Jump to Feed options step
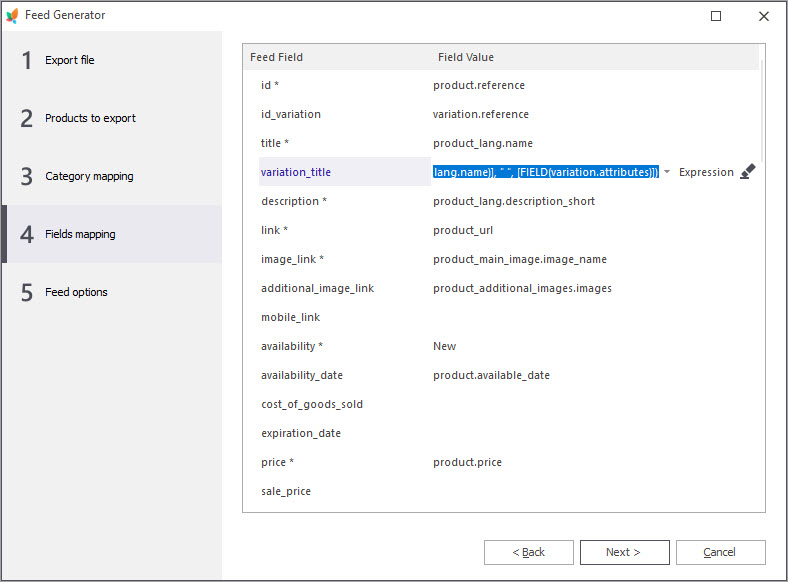Image resolution: width=788 pixels, height=582 pixels. coord(76,292)
